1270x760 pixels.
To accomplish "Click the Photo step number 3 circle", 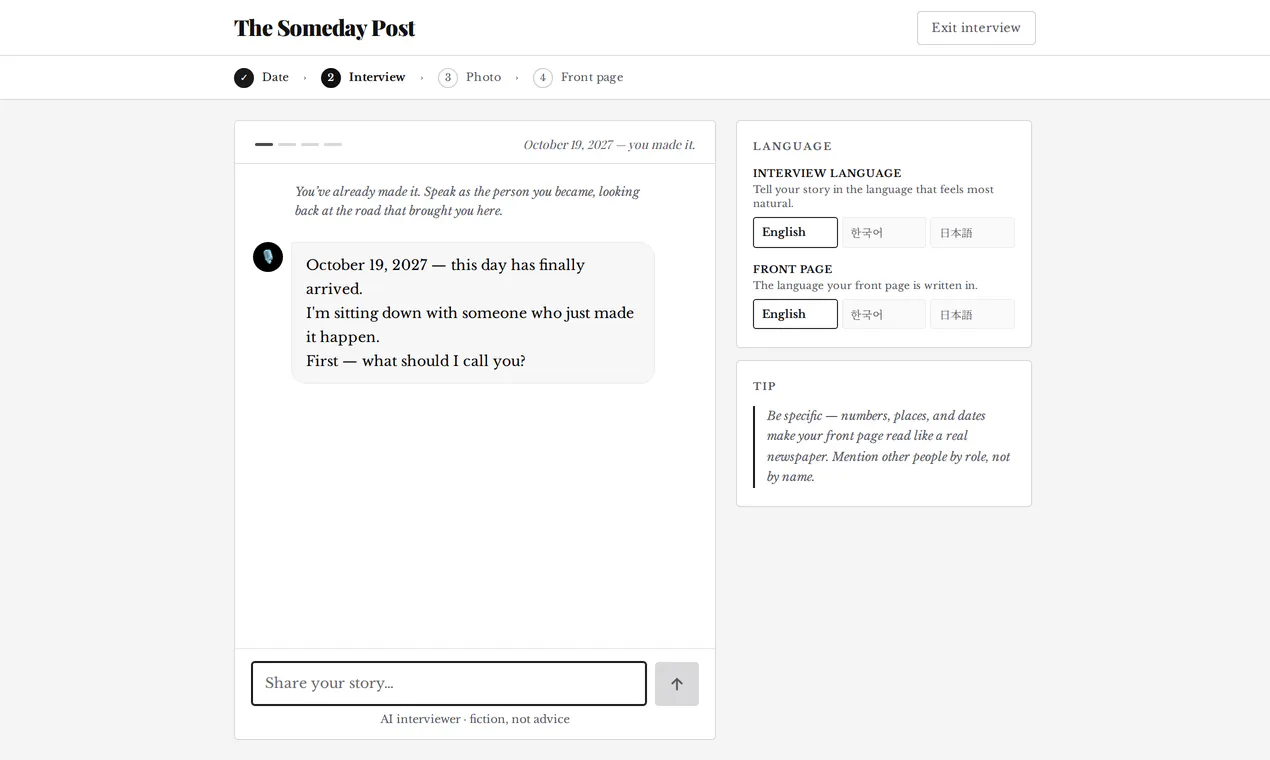I will coord(448,78).
